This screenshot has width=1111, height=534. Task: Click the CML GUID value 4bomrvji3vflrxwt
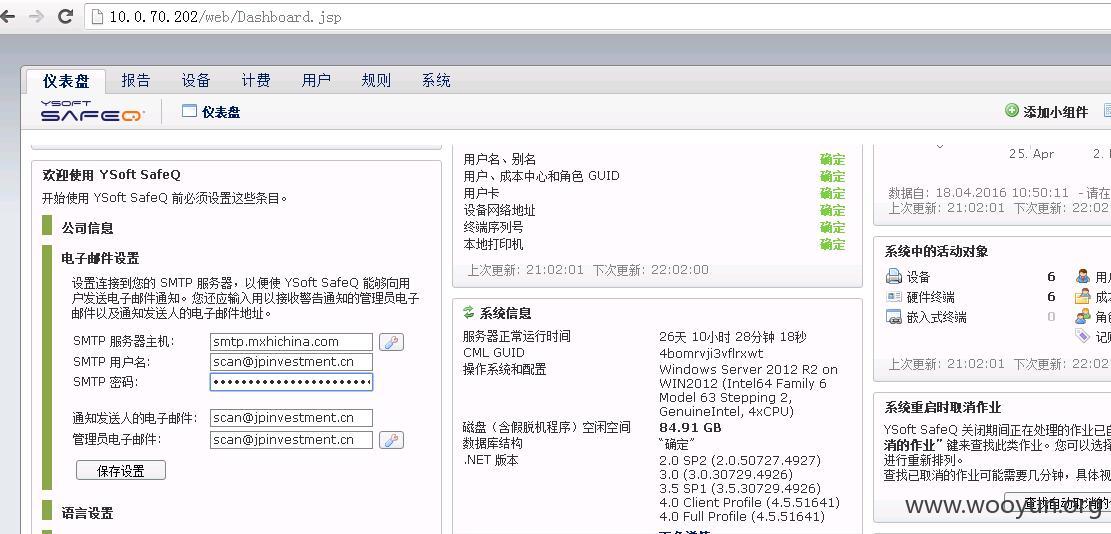click(x=711, y=353)
